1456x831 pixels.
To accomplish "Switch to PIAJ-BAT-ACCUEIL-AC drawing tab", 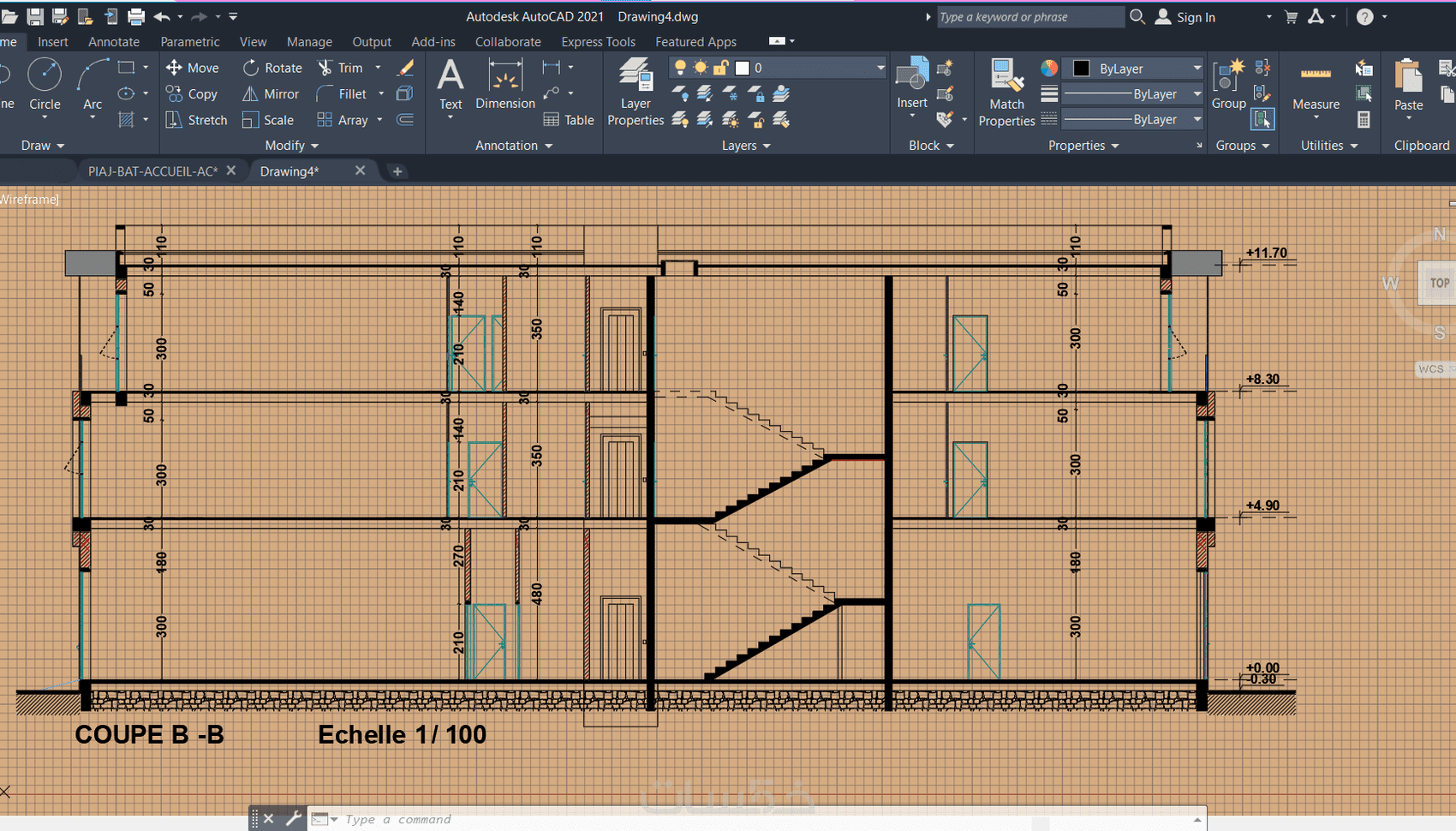I will pyautogui.click(x=152, y=171).
